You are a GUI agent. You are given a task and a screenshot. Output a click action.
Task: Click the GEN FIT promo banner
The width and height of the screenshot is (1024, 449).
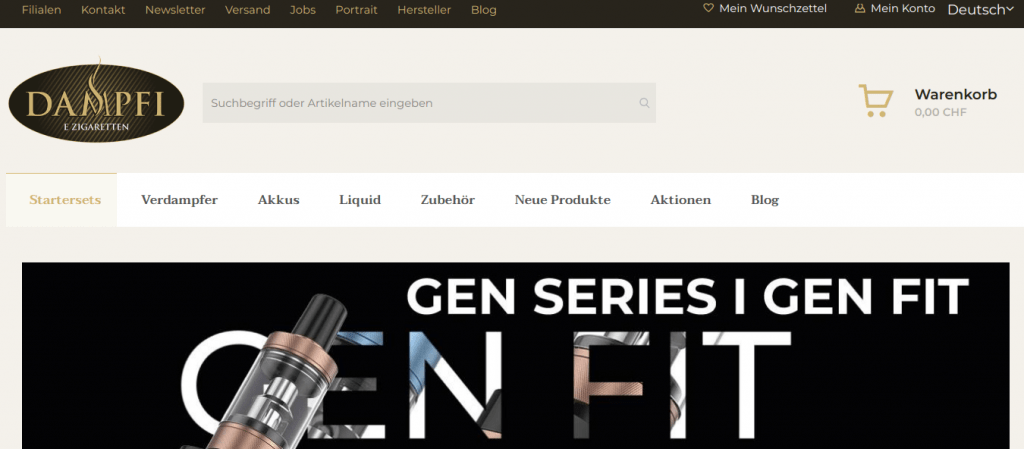pos(515,356)
